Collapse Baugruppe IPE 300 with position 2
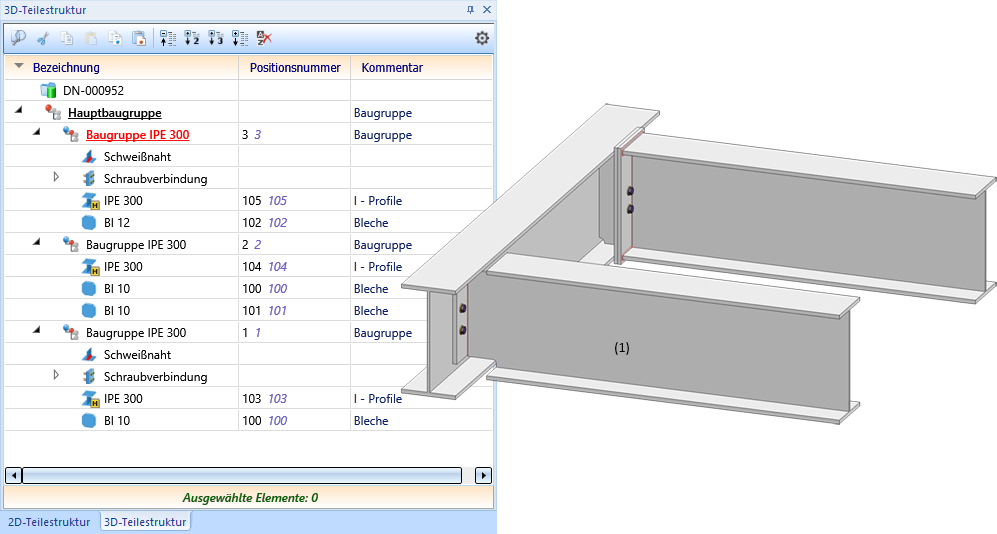The height and width of the screenshot is (534, 997). (x=36, y=242)
